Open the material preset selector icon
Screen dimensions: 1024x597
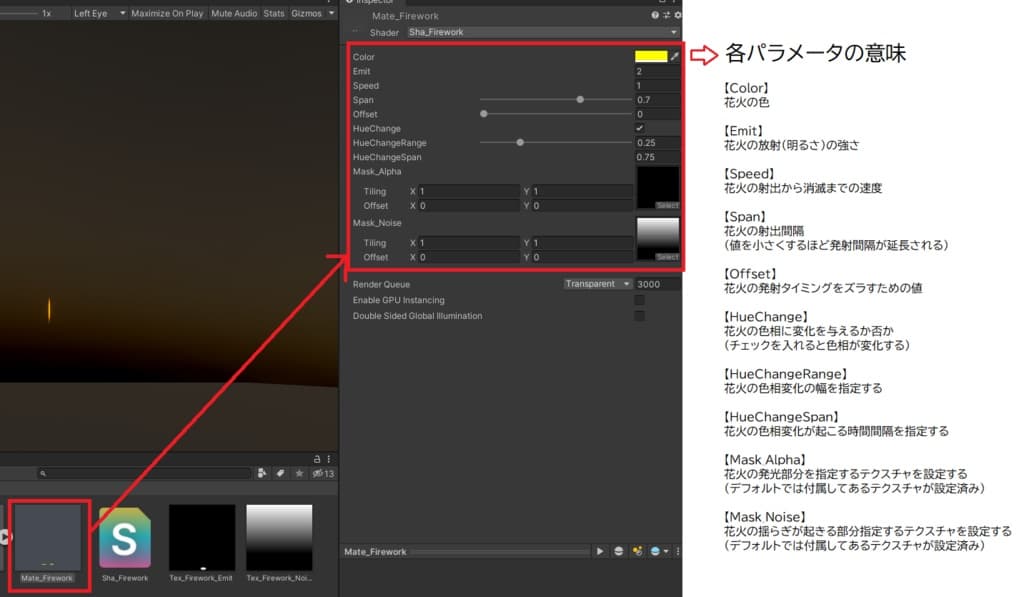666,15
